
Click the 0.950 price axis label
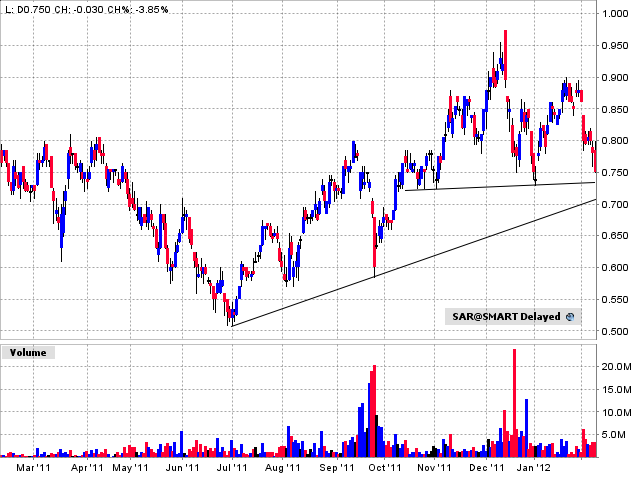pos(615,46)
